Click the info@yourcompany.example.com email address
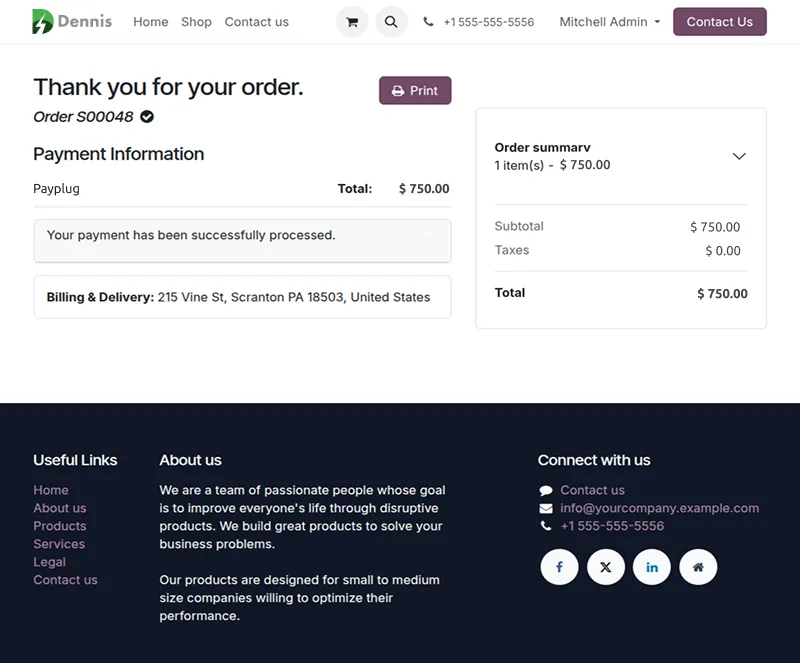800x663 pixels. click(x=659, y=508)
